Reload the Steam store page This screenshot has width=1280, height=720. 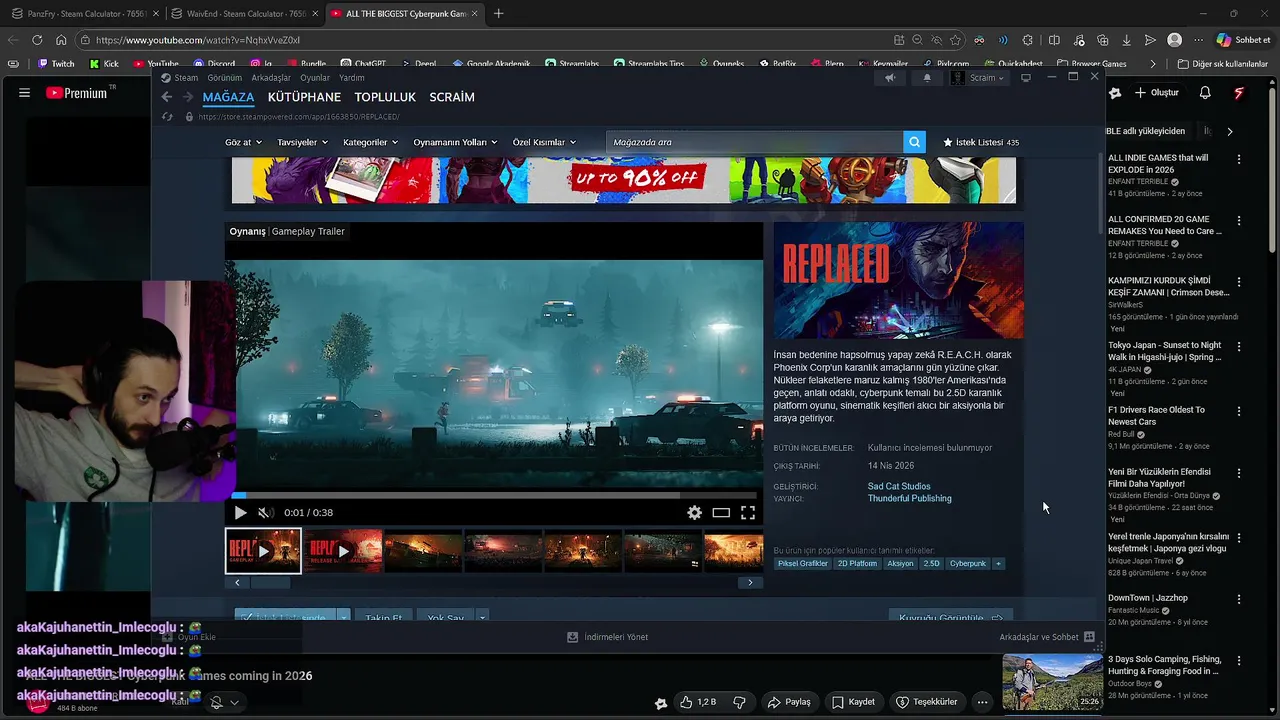click(167, 117)
